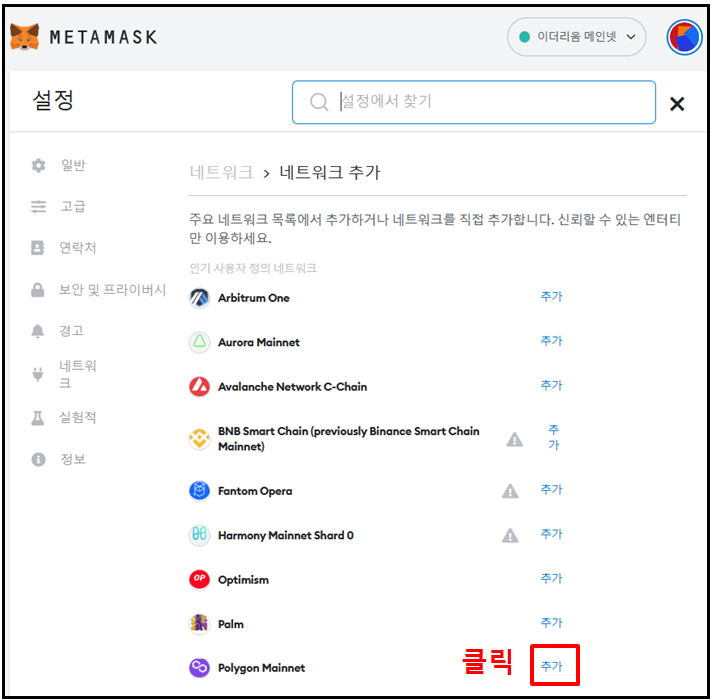Click the Arbitrum One logo icon
This screenshot has height=700, width=712.
(x=199, y=298)
